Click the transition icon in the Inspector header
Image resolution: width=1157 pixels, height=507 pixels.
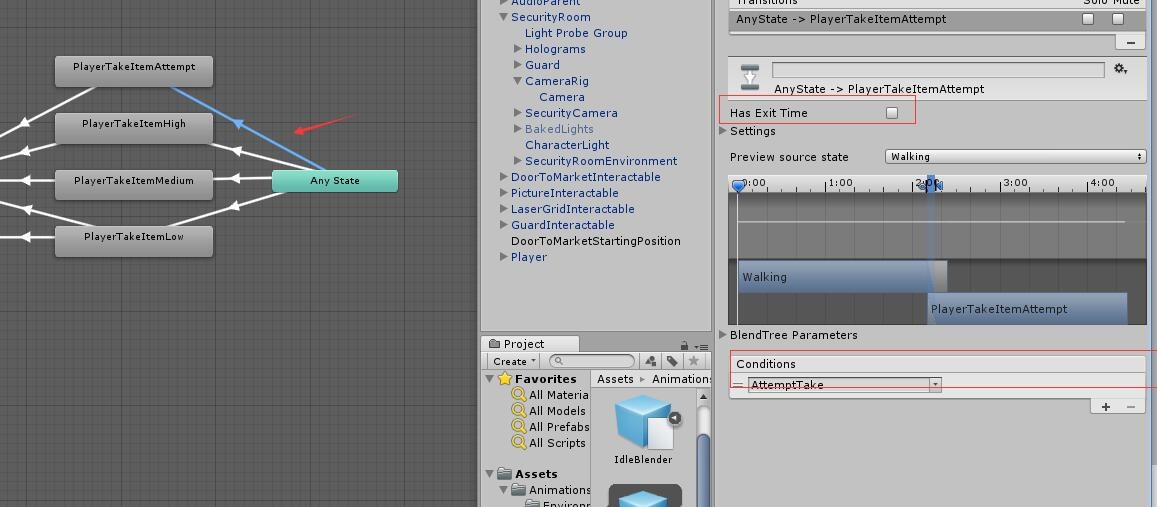[x=750, y=77]
